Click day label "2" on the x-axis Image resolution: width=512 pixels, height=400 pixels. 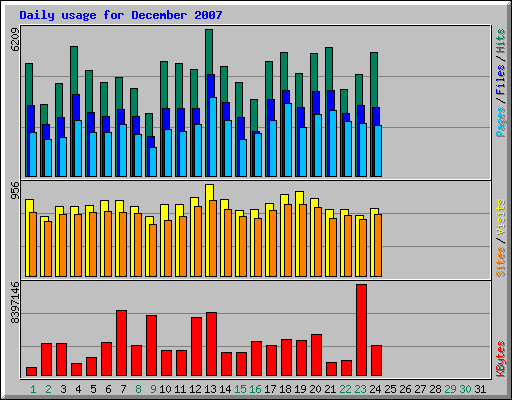(x=48, y=389)
